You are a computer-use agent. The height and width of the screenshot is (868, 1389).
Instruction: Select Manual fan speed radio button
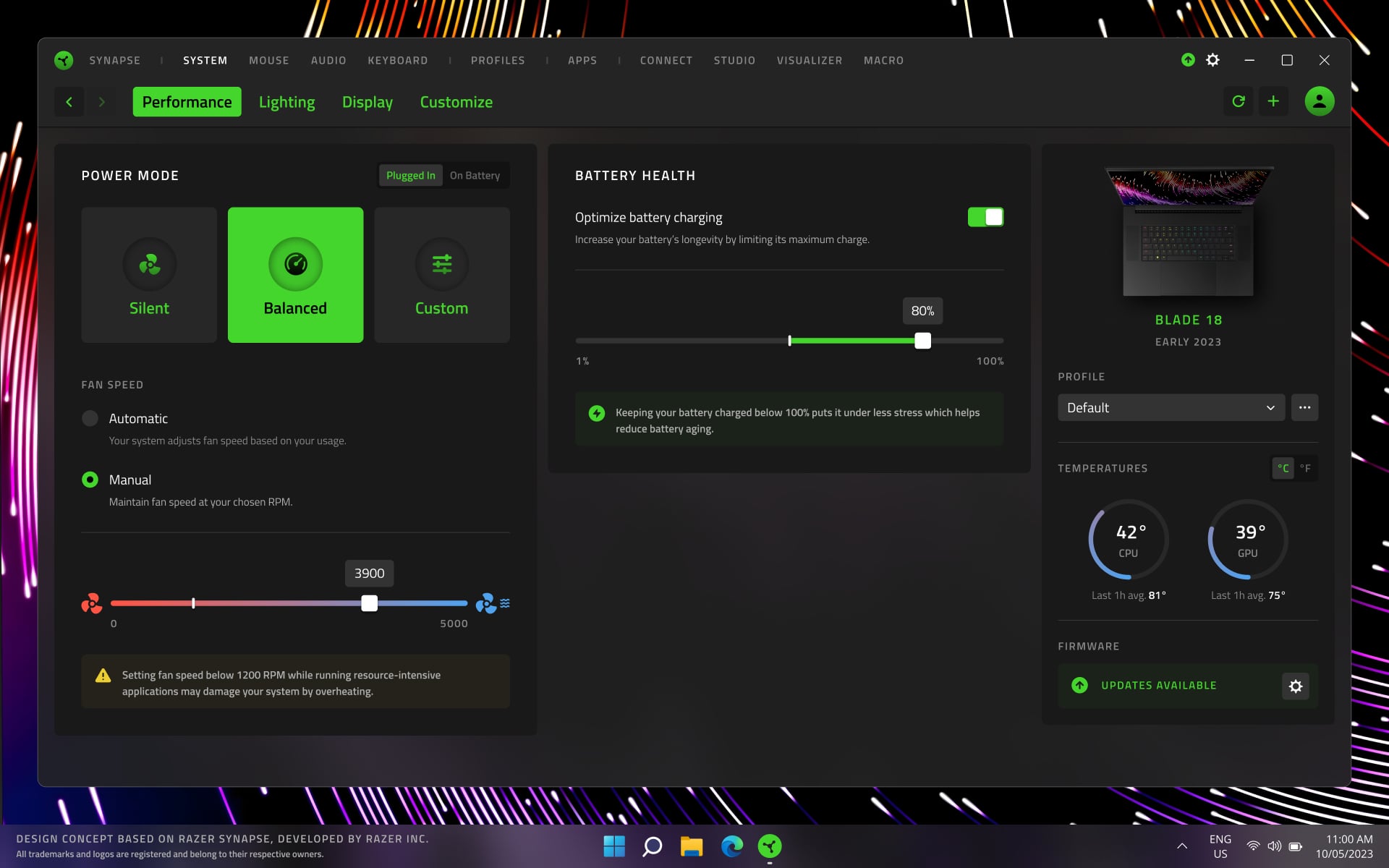90,480
